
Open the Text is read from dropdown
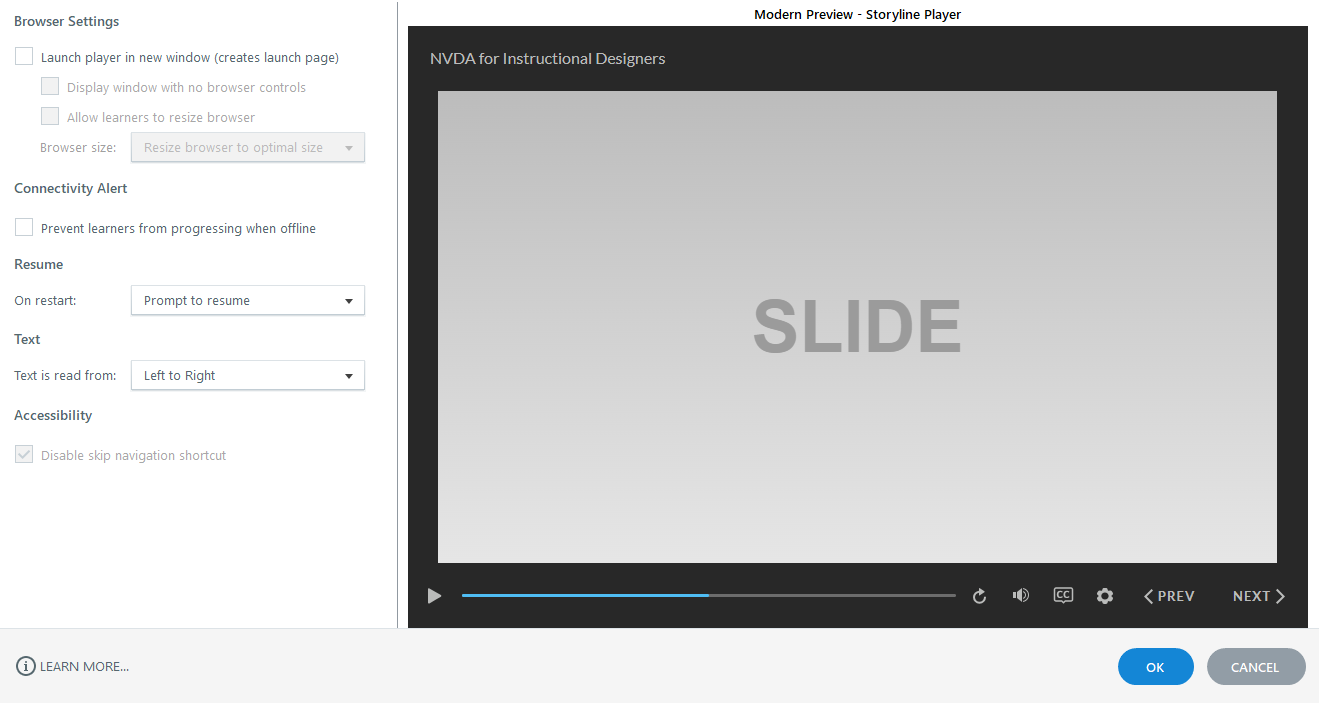tap(248, 375)
